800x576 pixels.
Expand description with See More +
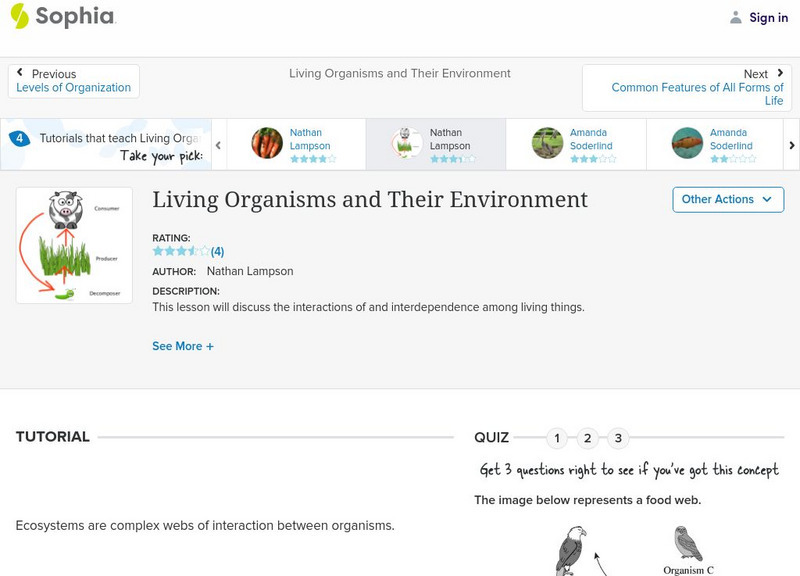coord(183,346)
